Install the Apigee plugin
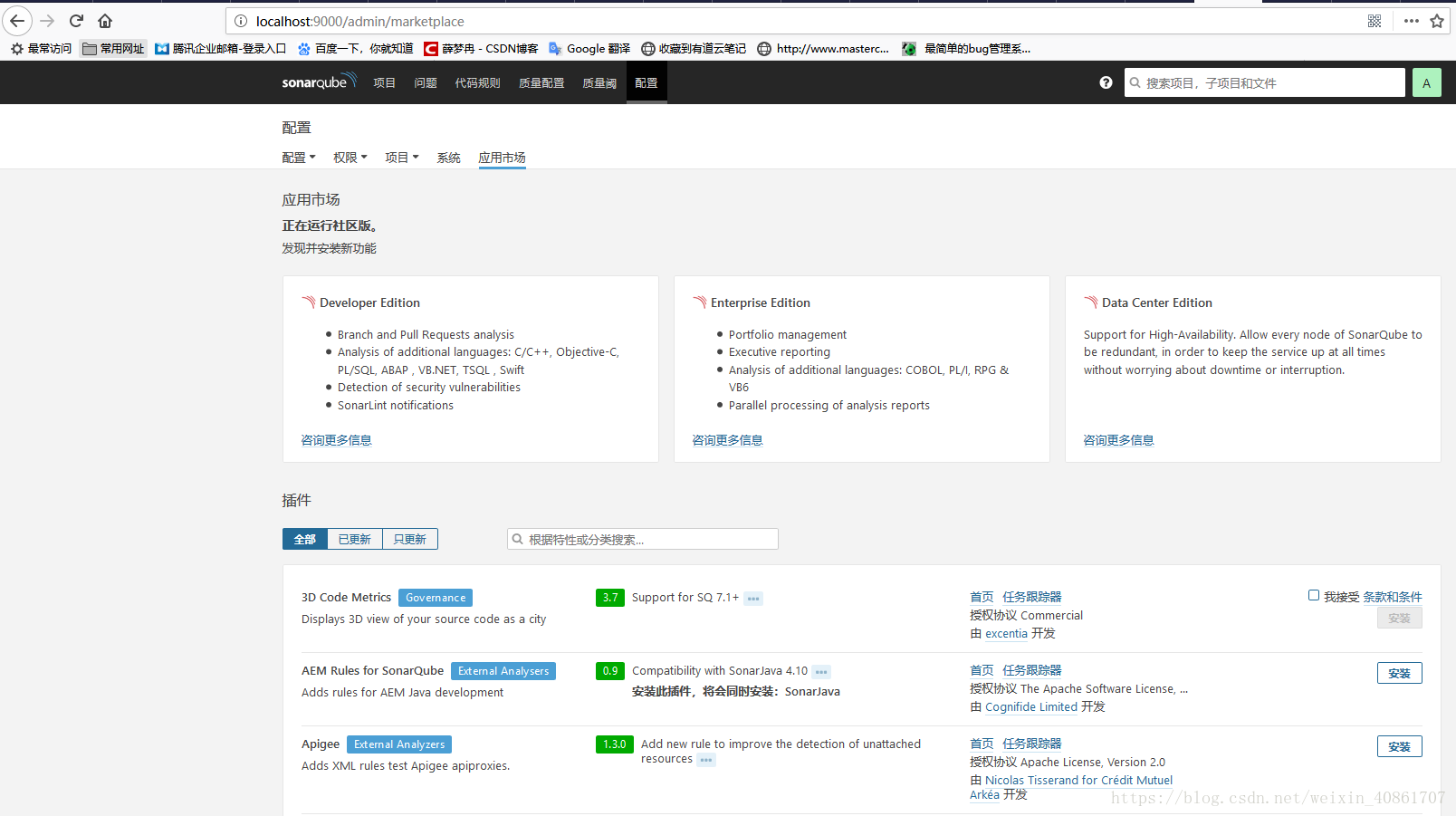Image resolution: width=1456 pixels, height=816 pixels. click(1400, 746)
